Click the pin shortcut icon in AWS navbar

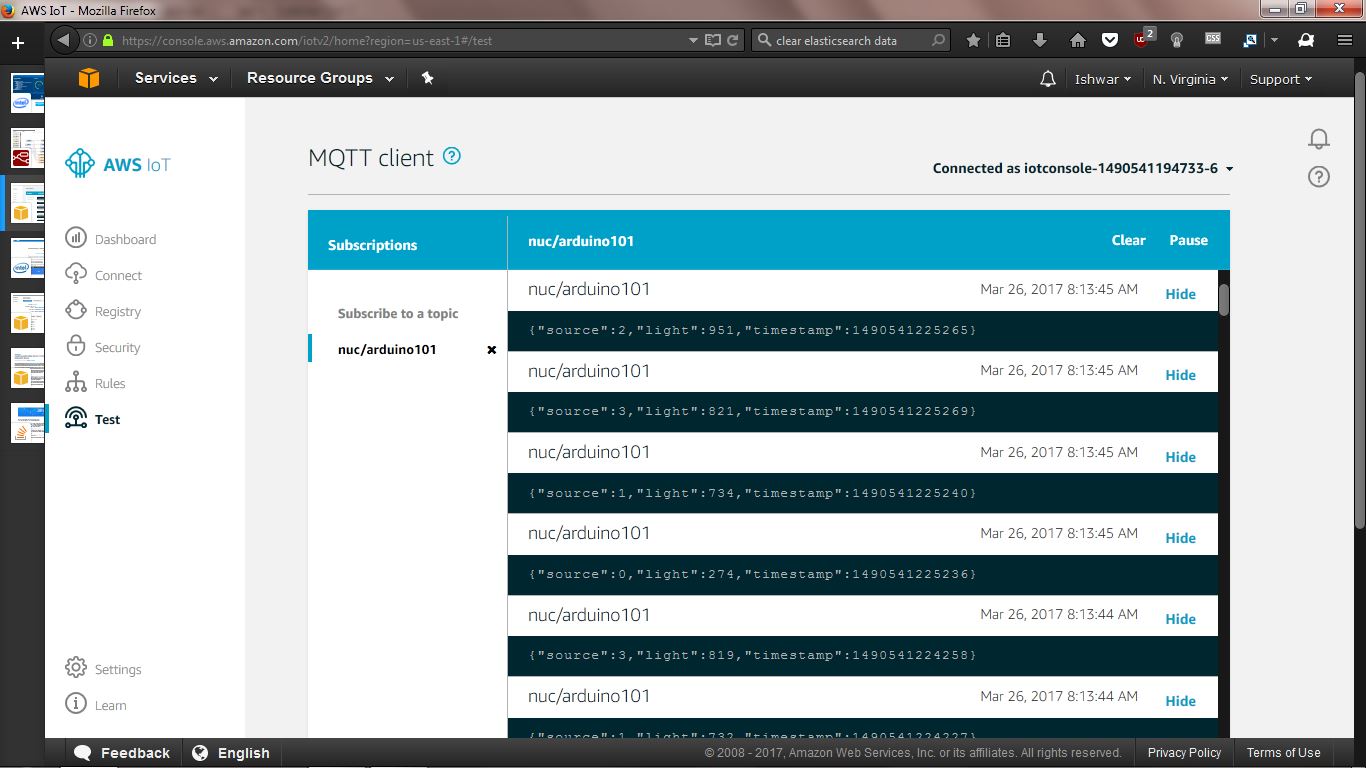[428, 78]
